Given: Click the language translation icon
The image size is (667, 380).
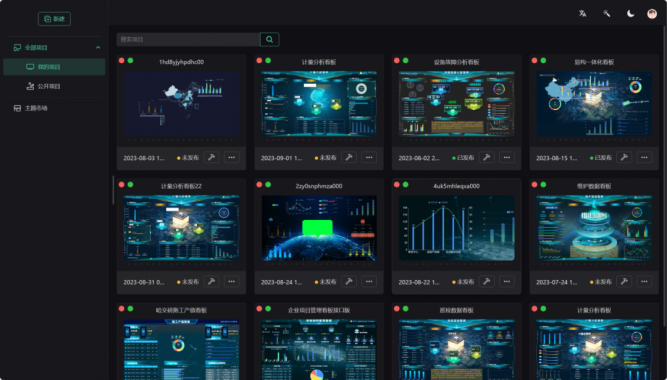Looking at the screenshot, I should [x=582, y=14].
